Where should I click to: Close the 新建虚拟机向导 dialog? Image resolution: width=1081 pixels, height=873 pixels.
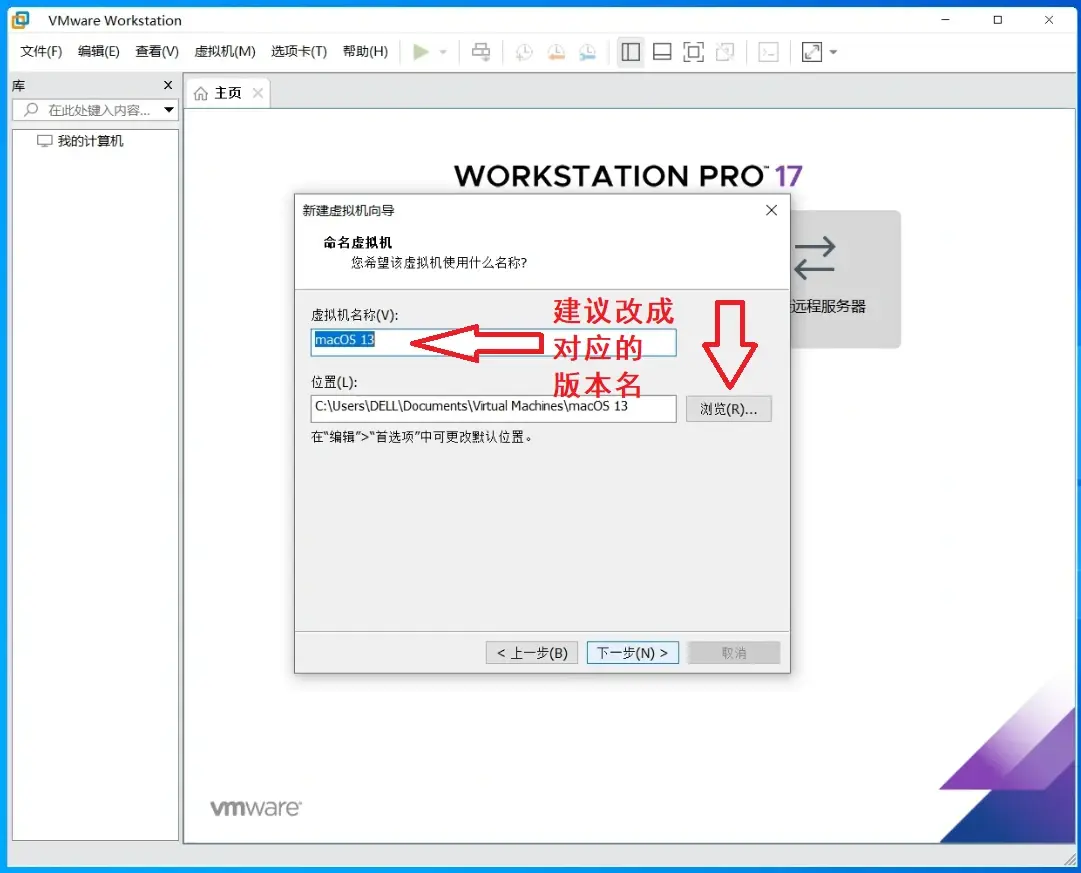771,210
